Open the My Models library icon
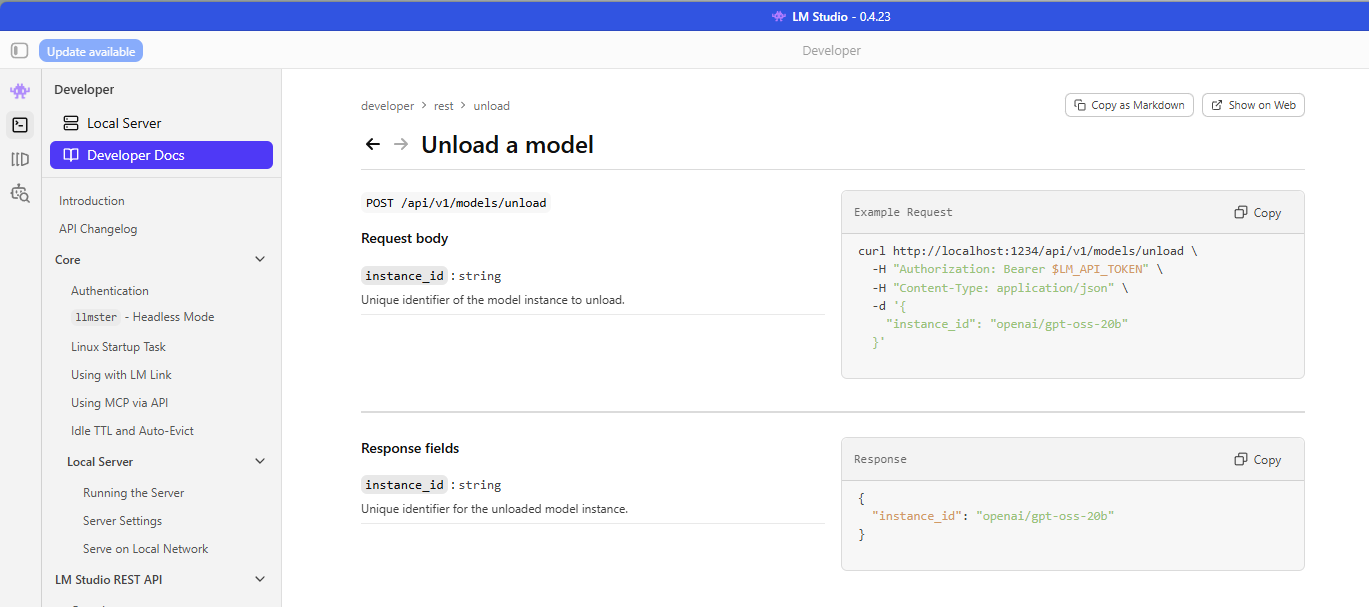 tap(20, 159)
